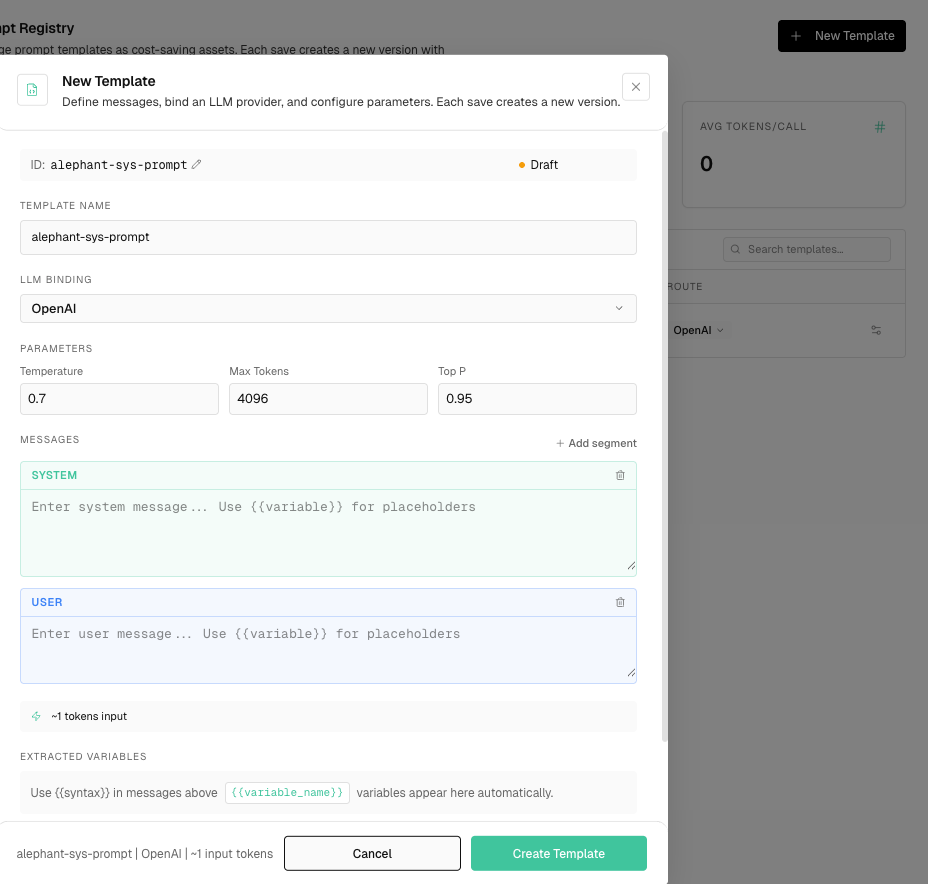Click the pencil icon to edit template ID
Screen dimensions: 928x884
(196, 164)
